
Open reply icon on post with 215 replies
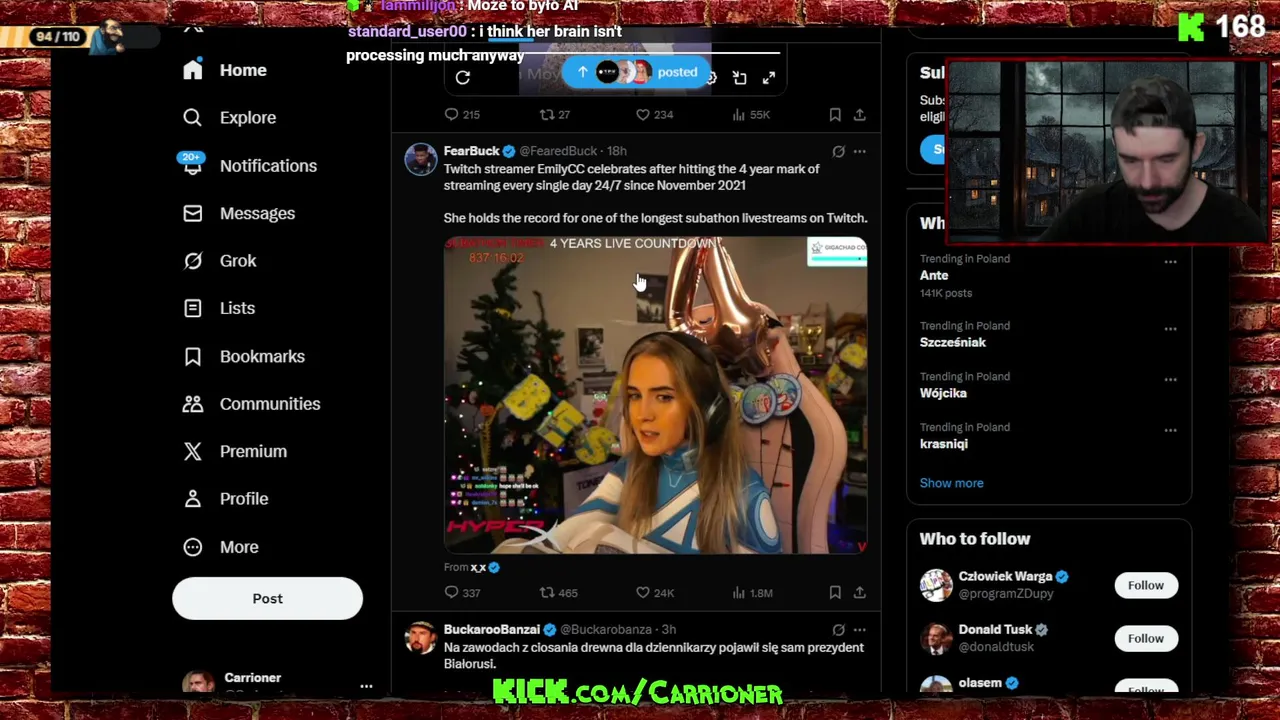(451, 114)
